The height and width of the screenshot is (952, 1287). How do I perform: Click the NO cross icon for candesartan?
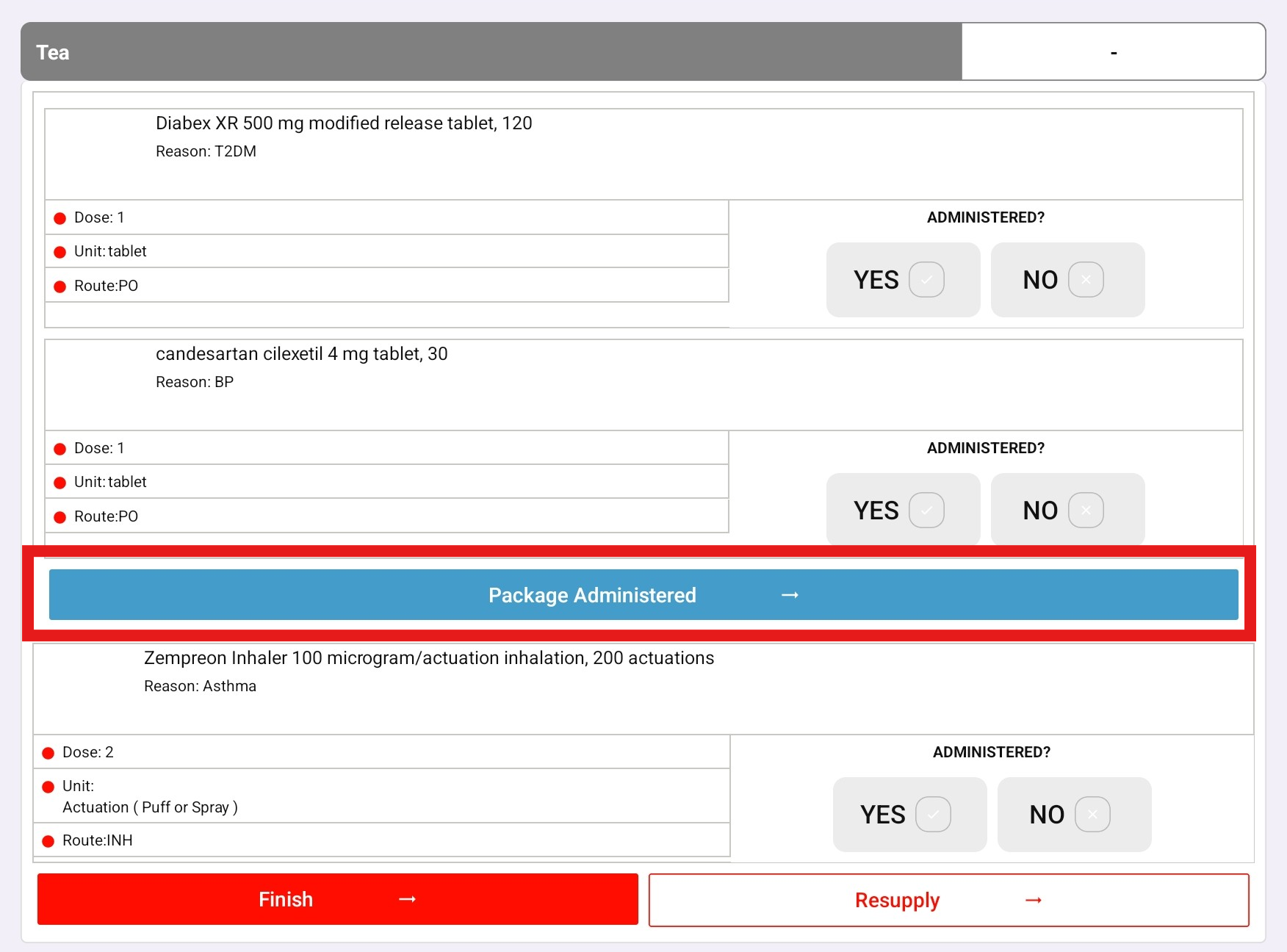1086,511
